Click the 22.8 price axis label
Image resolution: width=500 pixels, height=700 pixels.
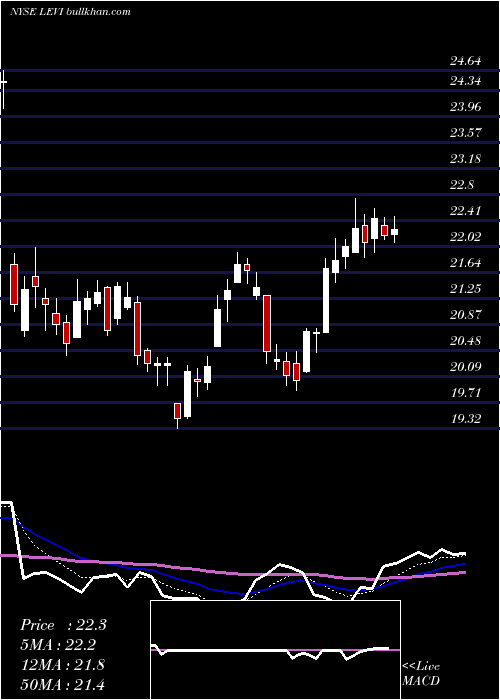tap(462, 185)
